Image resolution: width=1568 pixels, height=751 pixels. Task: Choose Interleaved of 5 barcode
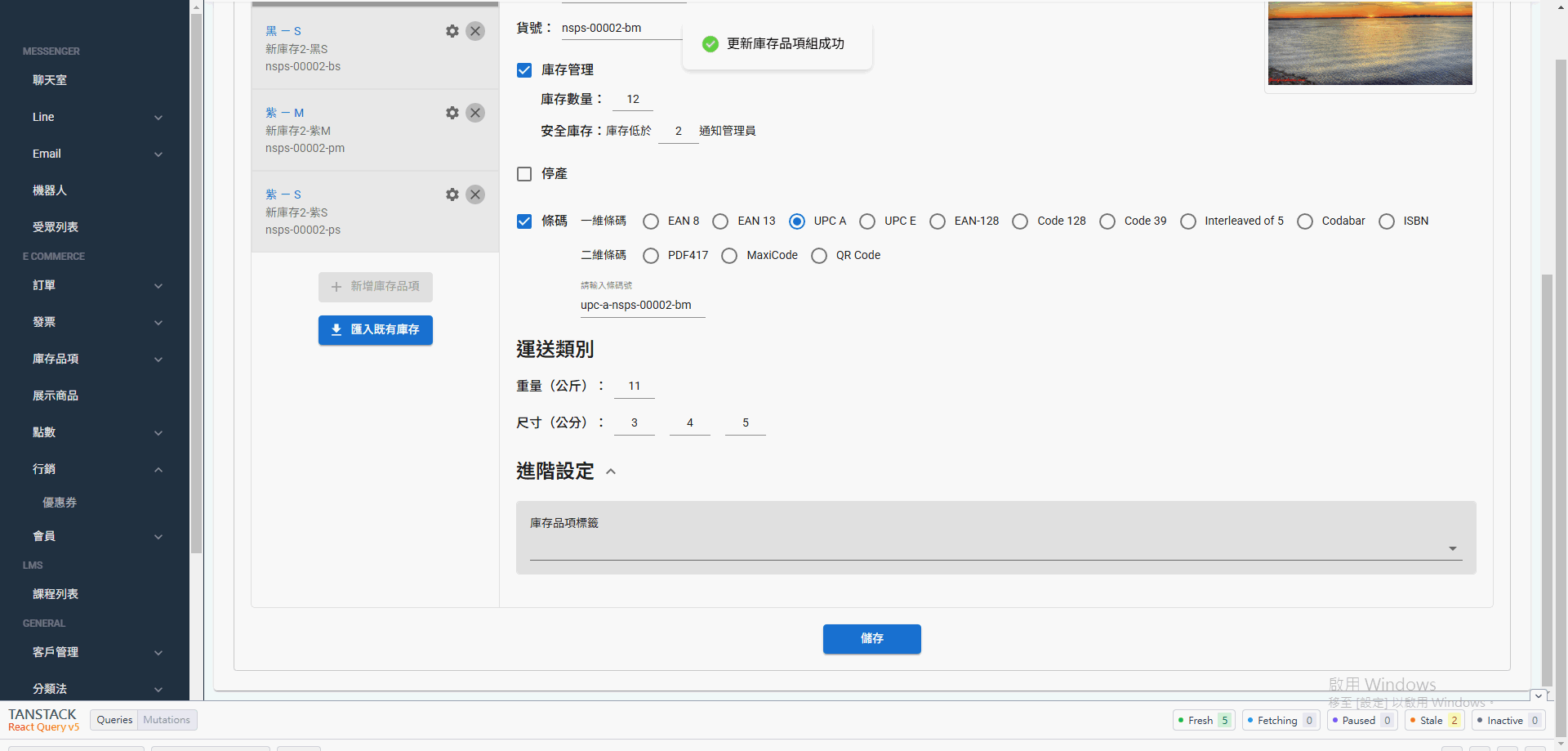coord(1188,221)
